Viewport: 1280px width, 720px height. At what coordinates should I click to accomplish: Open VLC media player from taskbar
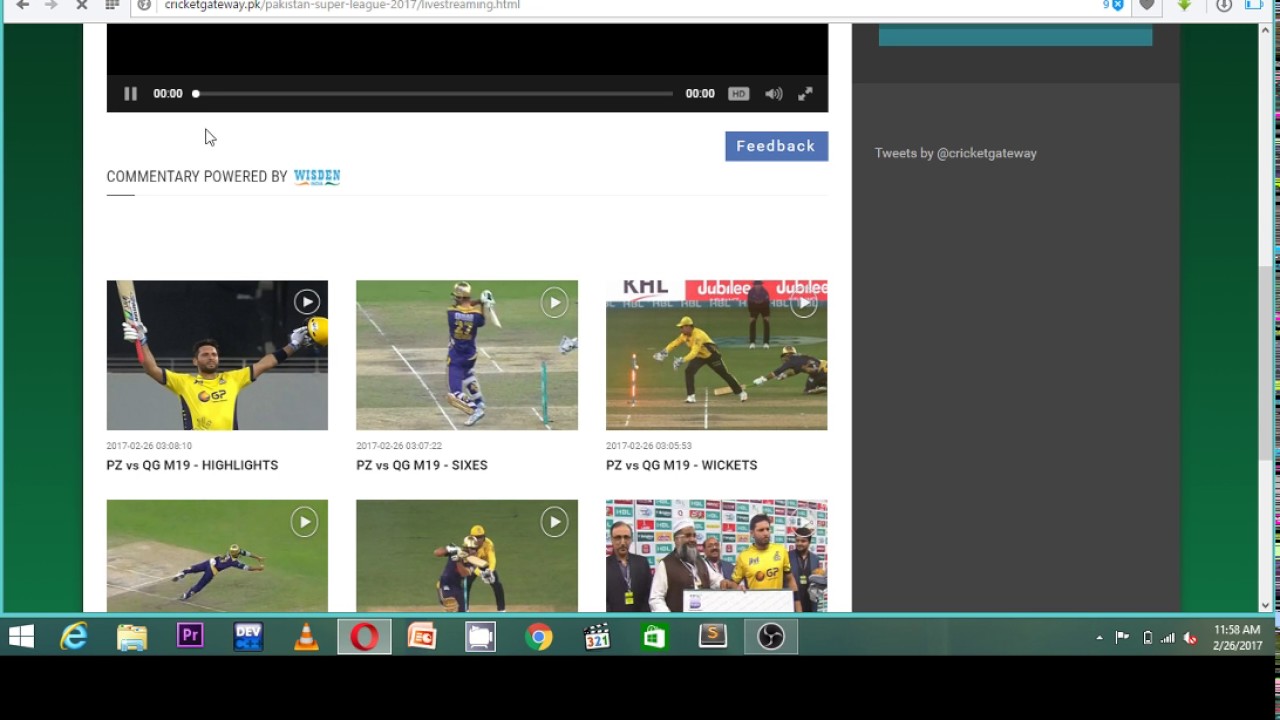[x=306, y=637]
